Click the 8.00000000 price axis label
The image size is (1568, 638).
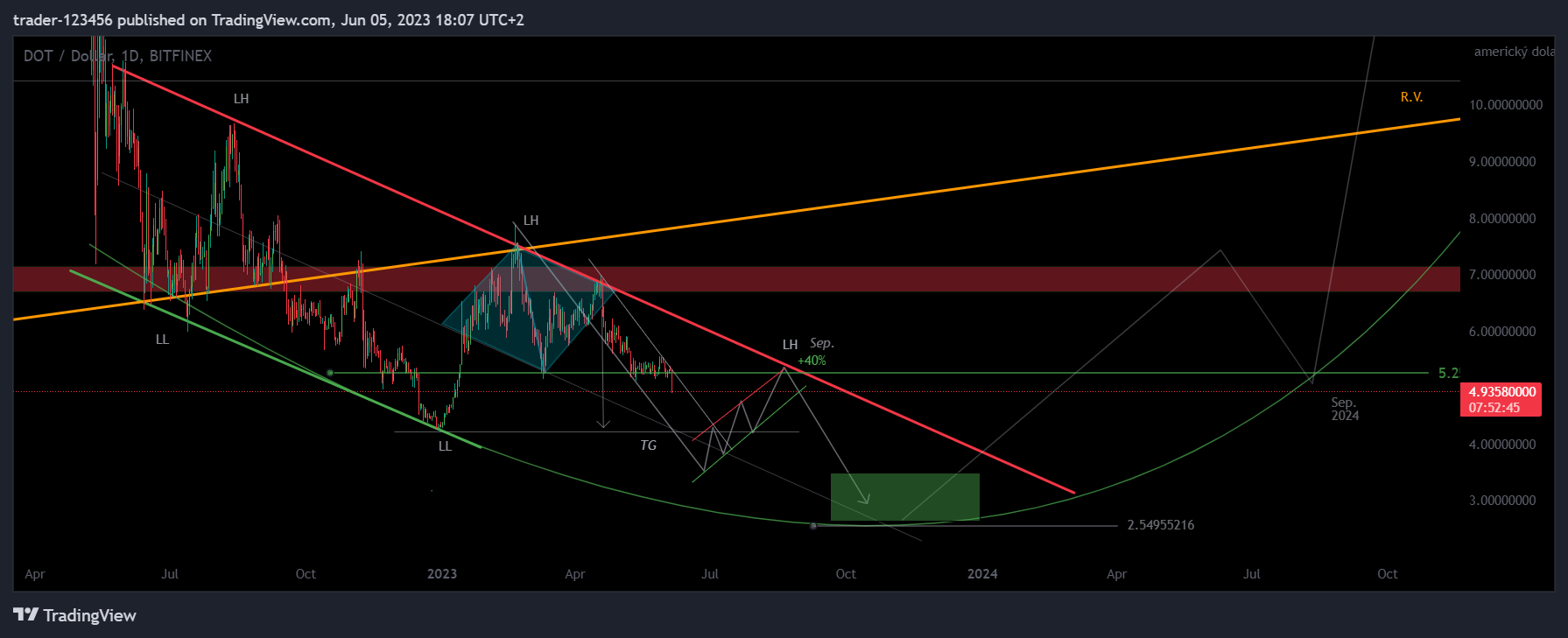click(1502, 219)
